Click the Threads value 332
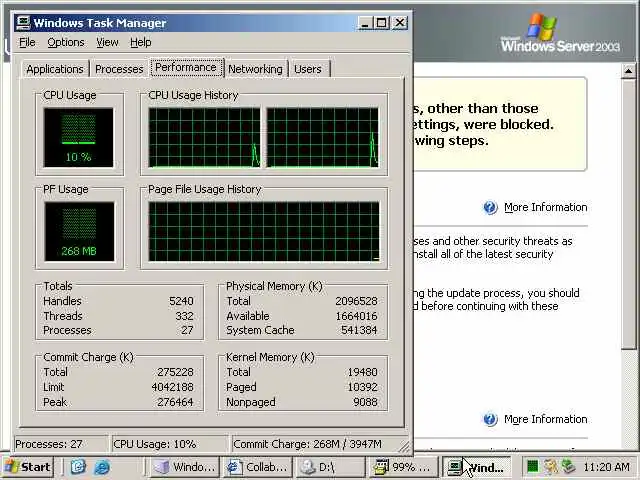The image size is (640, 480). click(184, 316)
